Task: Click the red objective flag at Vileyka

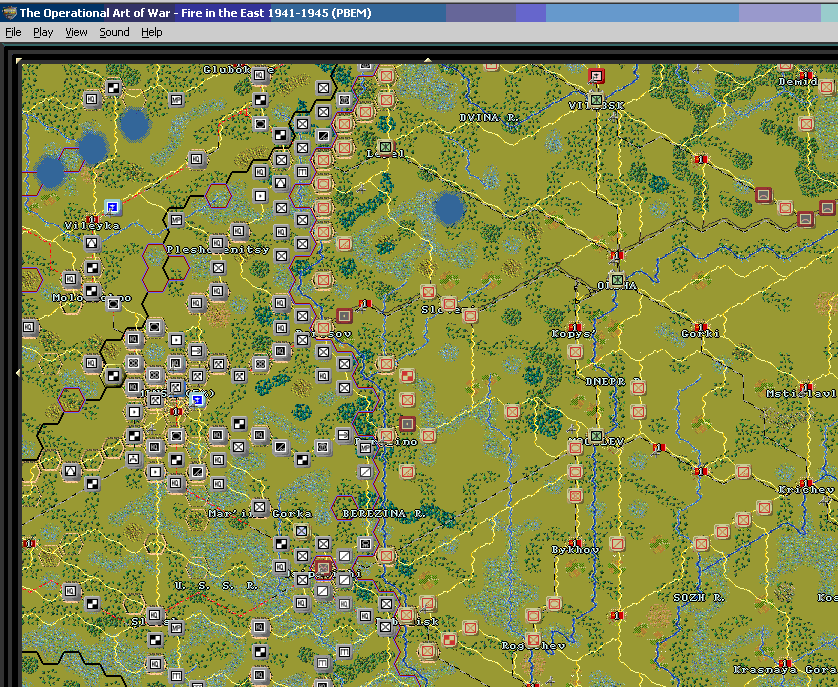Action: 92,219
